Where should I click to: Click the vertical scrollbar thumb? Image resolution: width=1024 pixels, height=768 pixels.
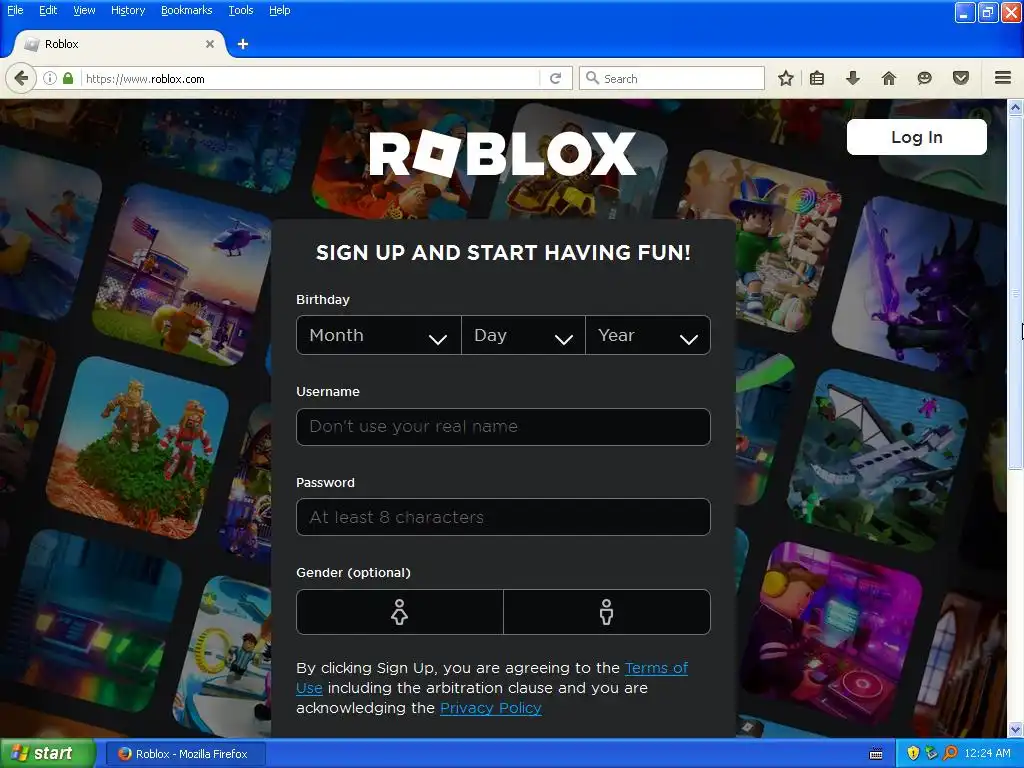[x=1016, y=292]
